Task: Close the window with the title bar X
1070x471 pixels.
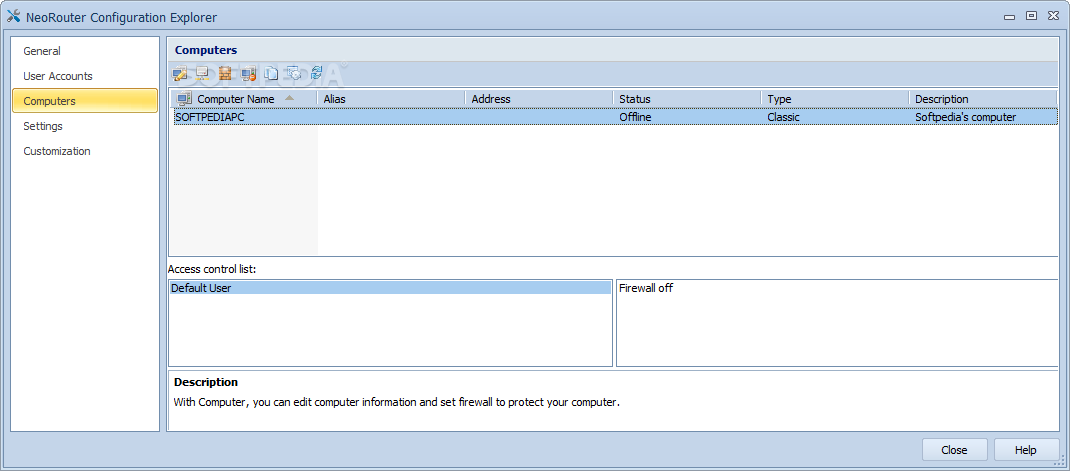Action: [1052, 16]
